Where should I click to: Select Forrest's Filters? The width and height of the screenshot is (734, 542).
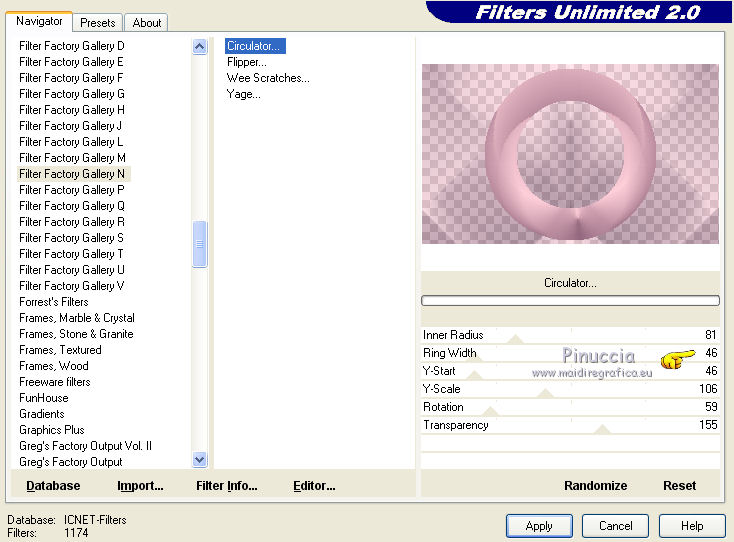click(54, 302)
